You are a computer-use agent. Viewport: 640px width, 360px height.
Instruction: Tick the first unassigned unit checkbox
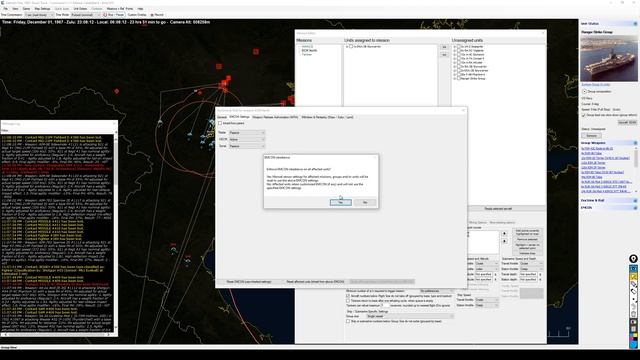pyautogui.click(x=458, y=47)
